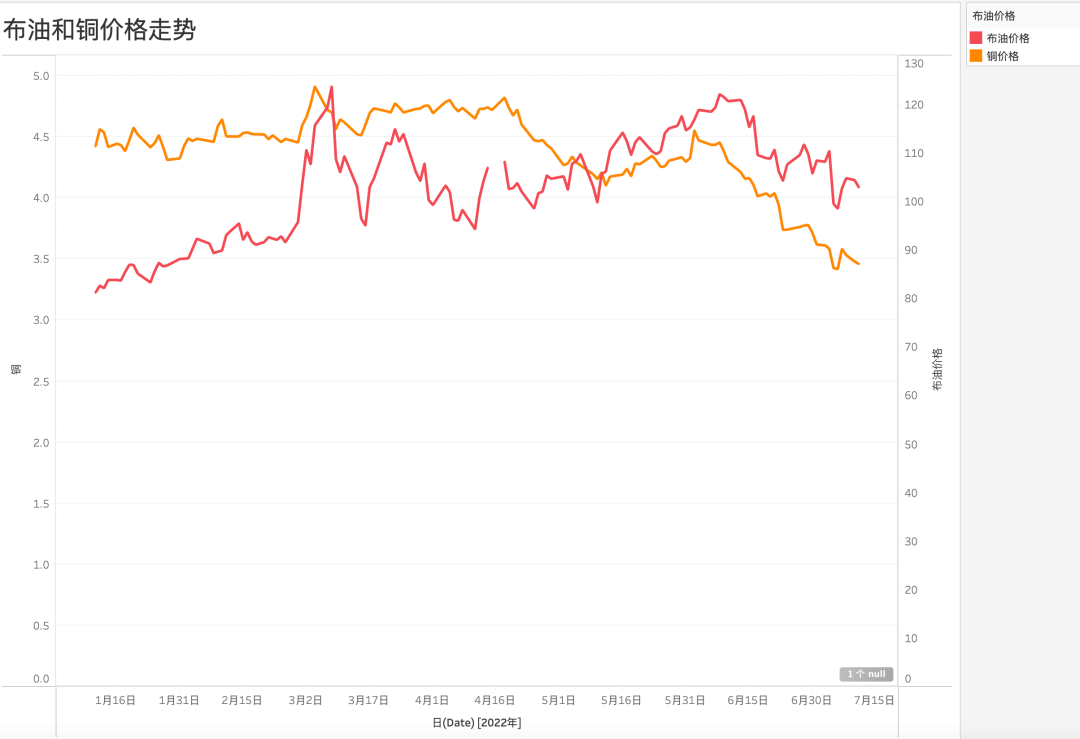Screen dimensions: 1080x739
Task: Select the 铜价格 legend entry label
Action: pos(1003,56)
